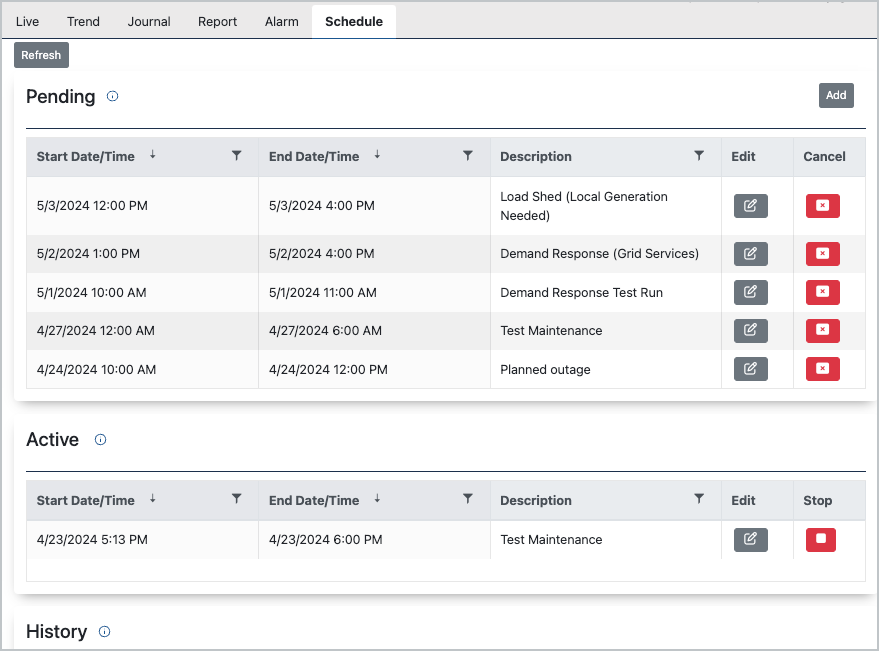The width and height of the screenshot is (879, 651).
Task: Cancel the Demand Response Test Run entry
Action: (821, 292)
